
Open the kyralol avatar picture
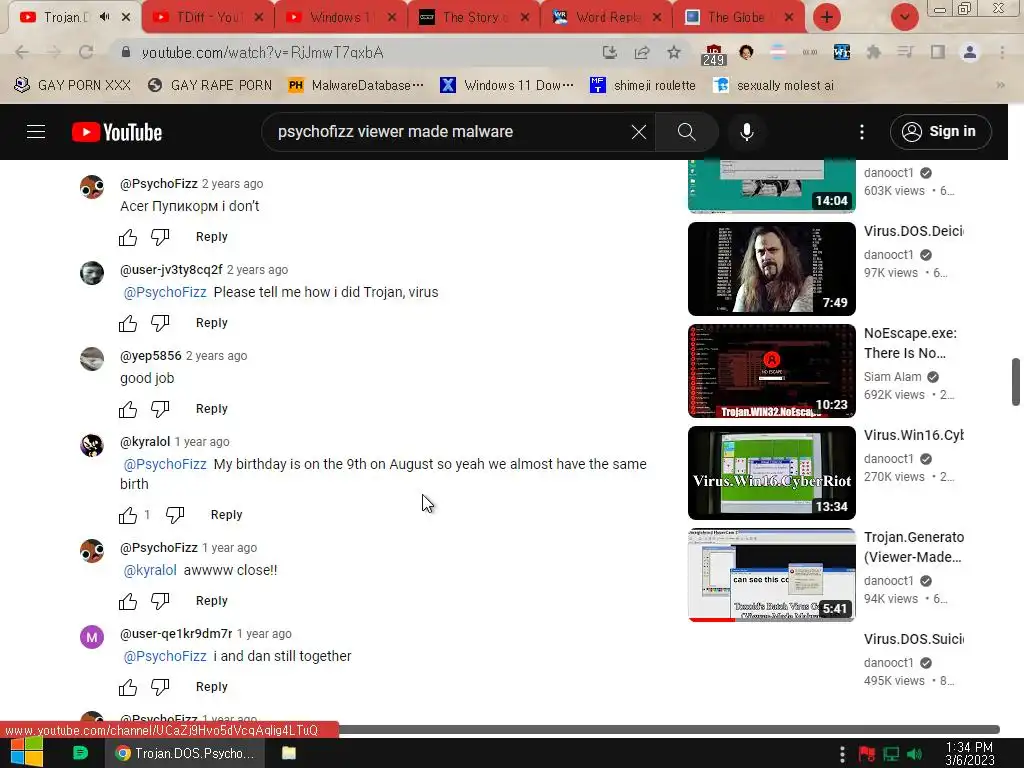92,445
